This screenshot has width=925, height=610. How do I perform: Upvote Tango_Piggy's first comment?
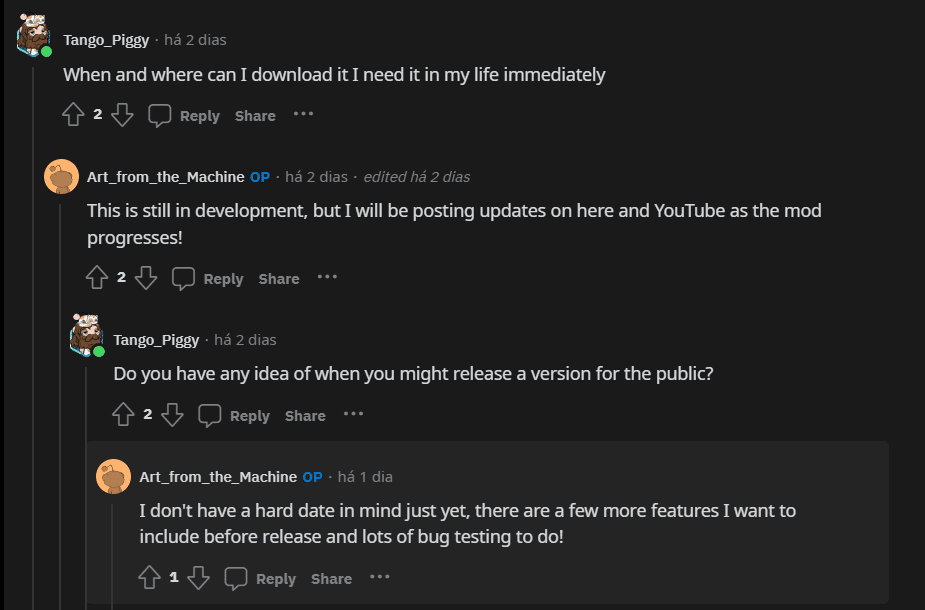[x=75, y=114]
